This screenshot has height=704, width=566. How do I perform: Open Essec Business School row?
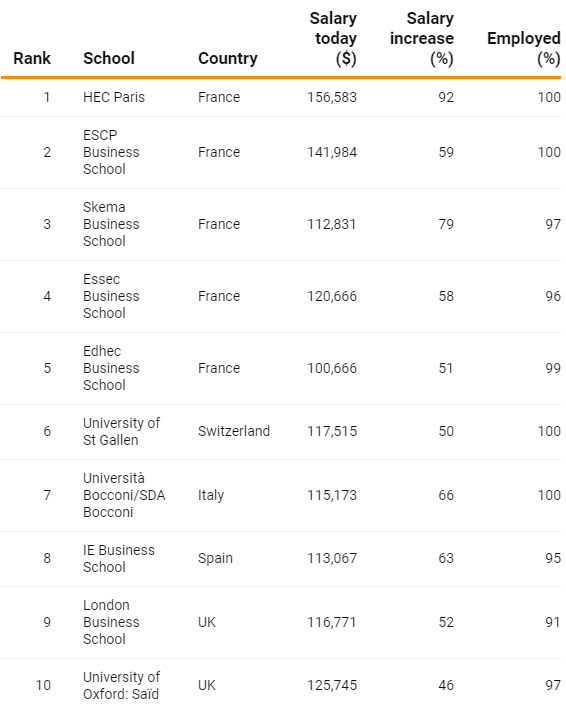pyautogui.click(x=281, y=296)
